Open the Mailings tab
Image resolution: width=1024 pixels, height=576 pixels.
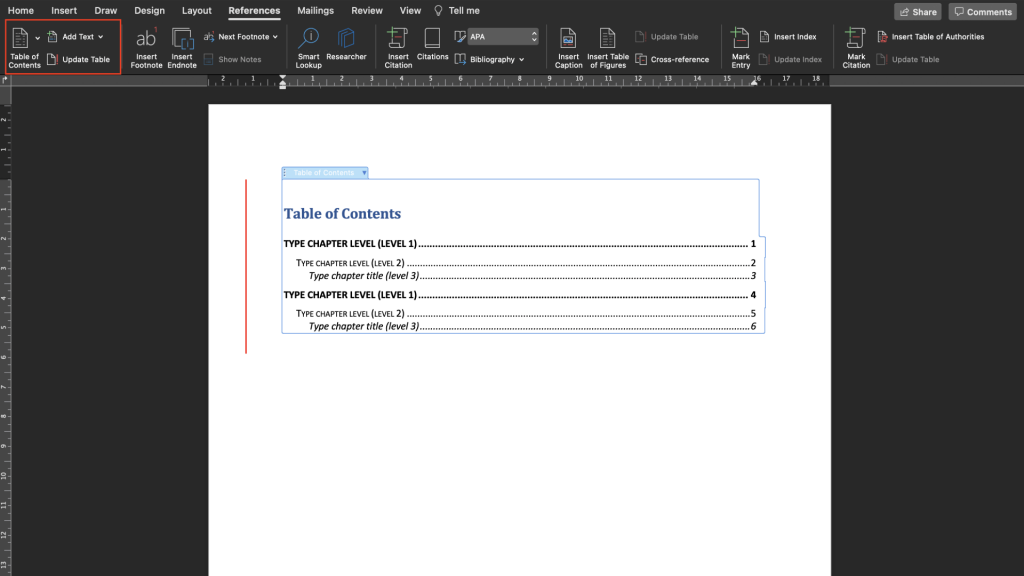click(x=315, y=10)
